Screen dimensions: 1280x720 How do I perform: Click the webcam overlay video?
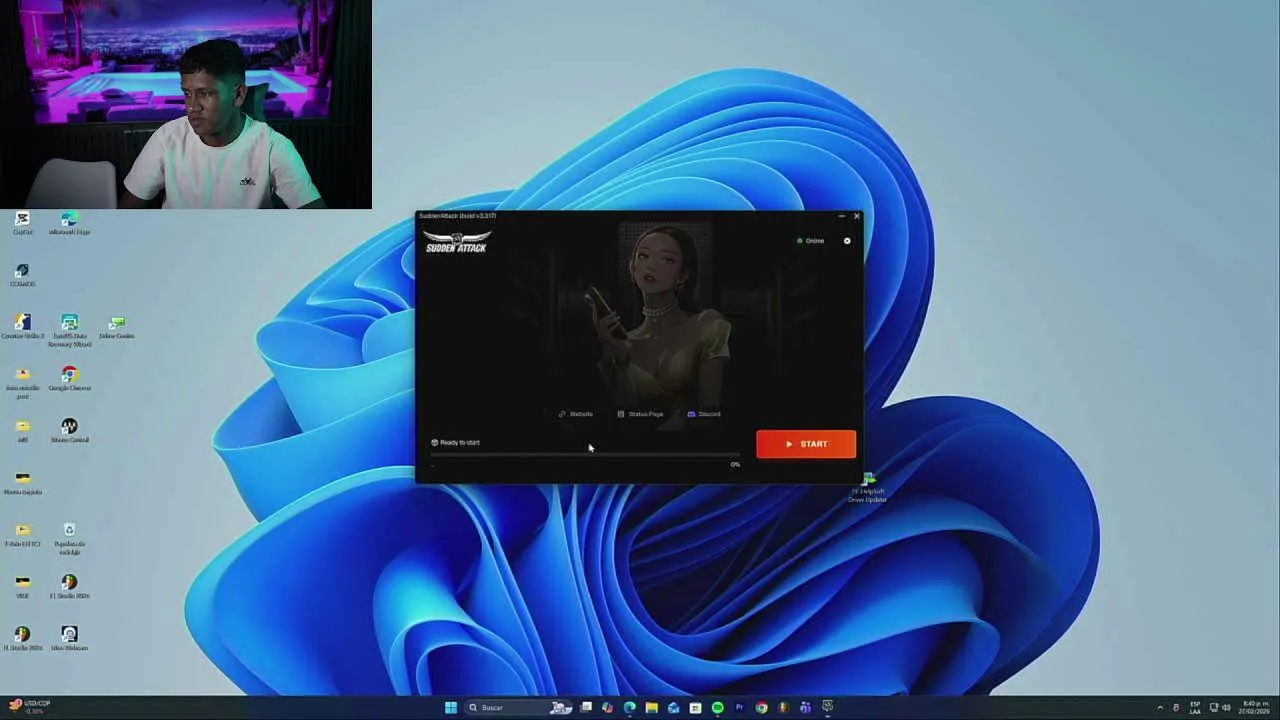tap(186, 104)
